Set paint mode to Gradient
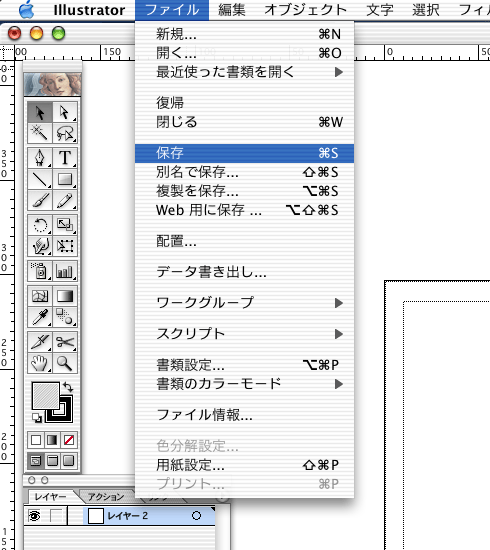The width and height of the screenshot is (490, 550). point(52,440)
